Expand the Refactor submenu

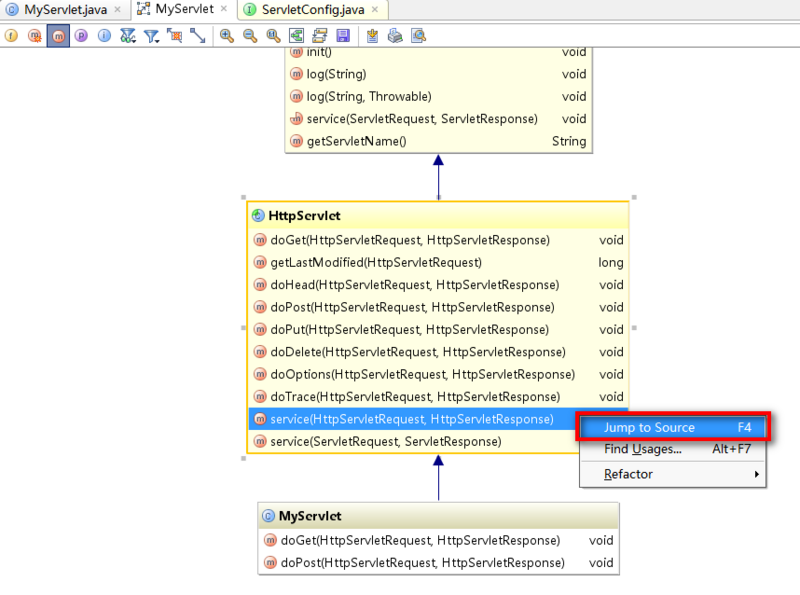pos(629,474)
